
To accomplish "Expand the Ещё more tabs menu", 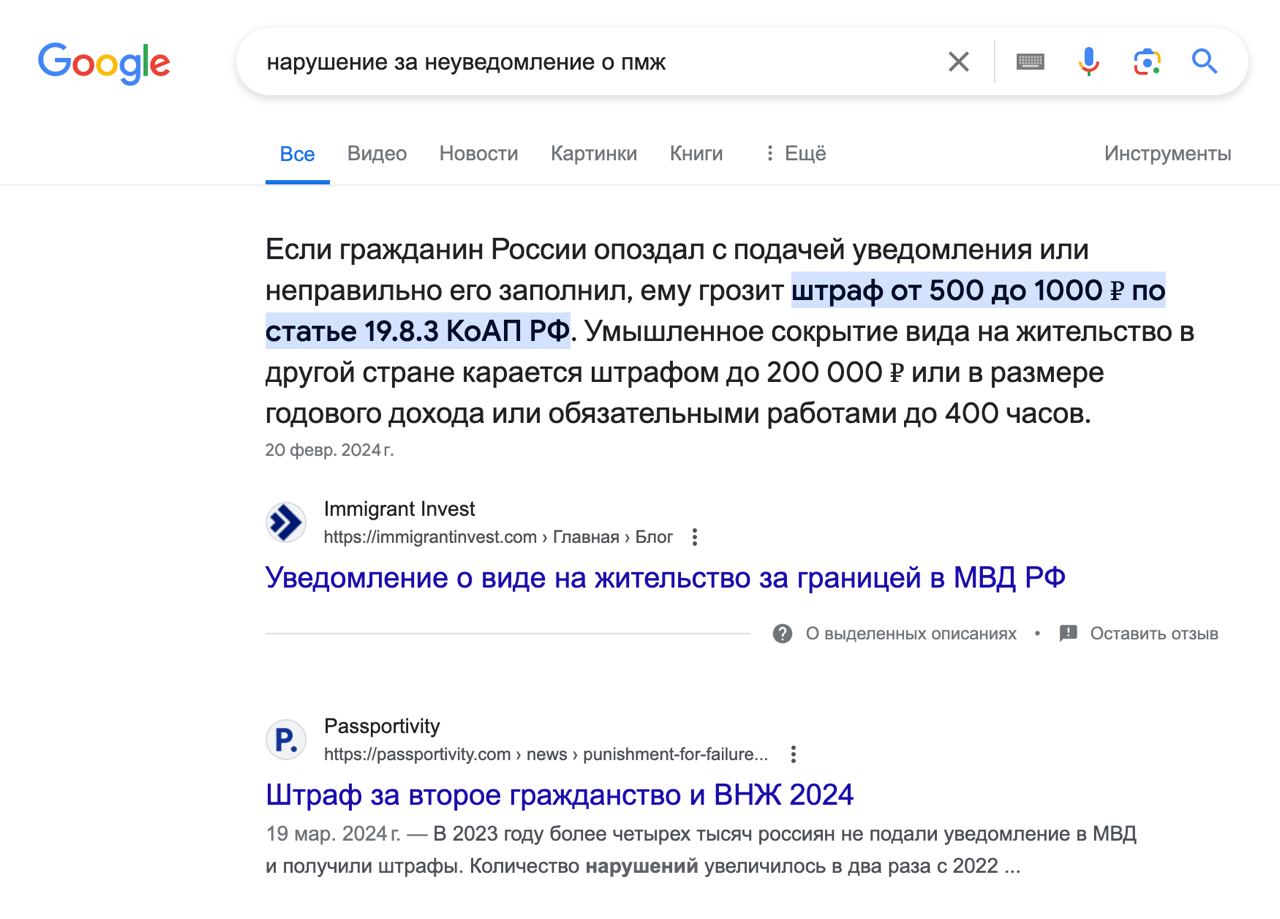I will [x=795, y=153].
